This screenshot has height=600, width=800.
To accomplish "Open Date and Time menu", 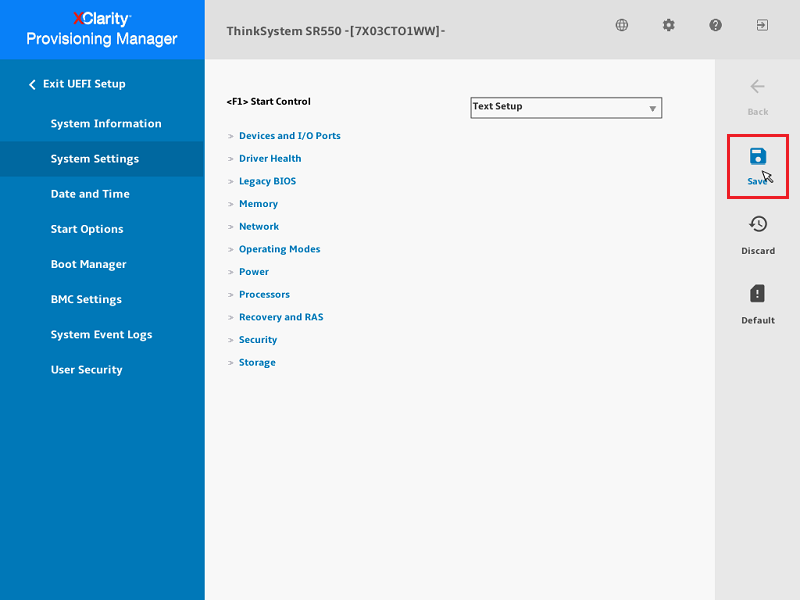I will pyautogui.click(x=90, y=194).
